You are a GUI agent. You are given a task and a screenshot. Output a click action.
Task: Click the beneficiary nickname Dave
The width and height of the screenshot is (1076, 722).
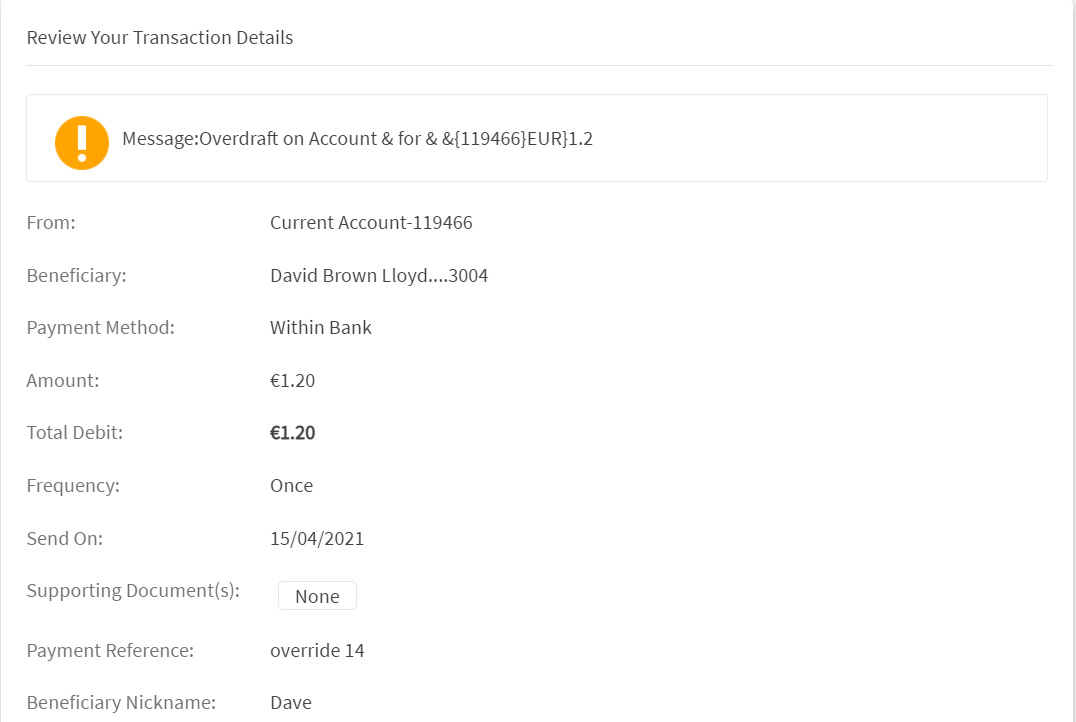[291, 703]
